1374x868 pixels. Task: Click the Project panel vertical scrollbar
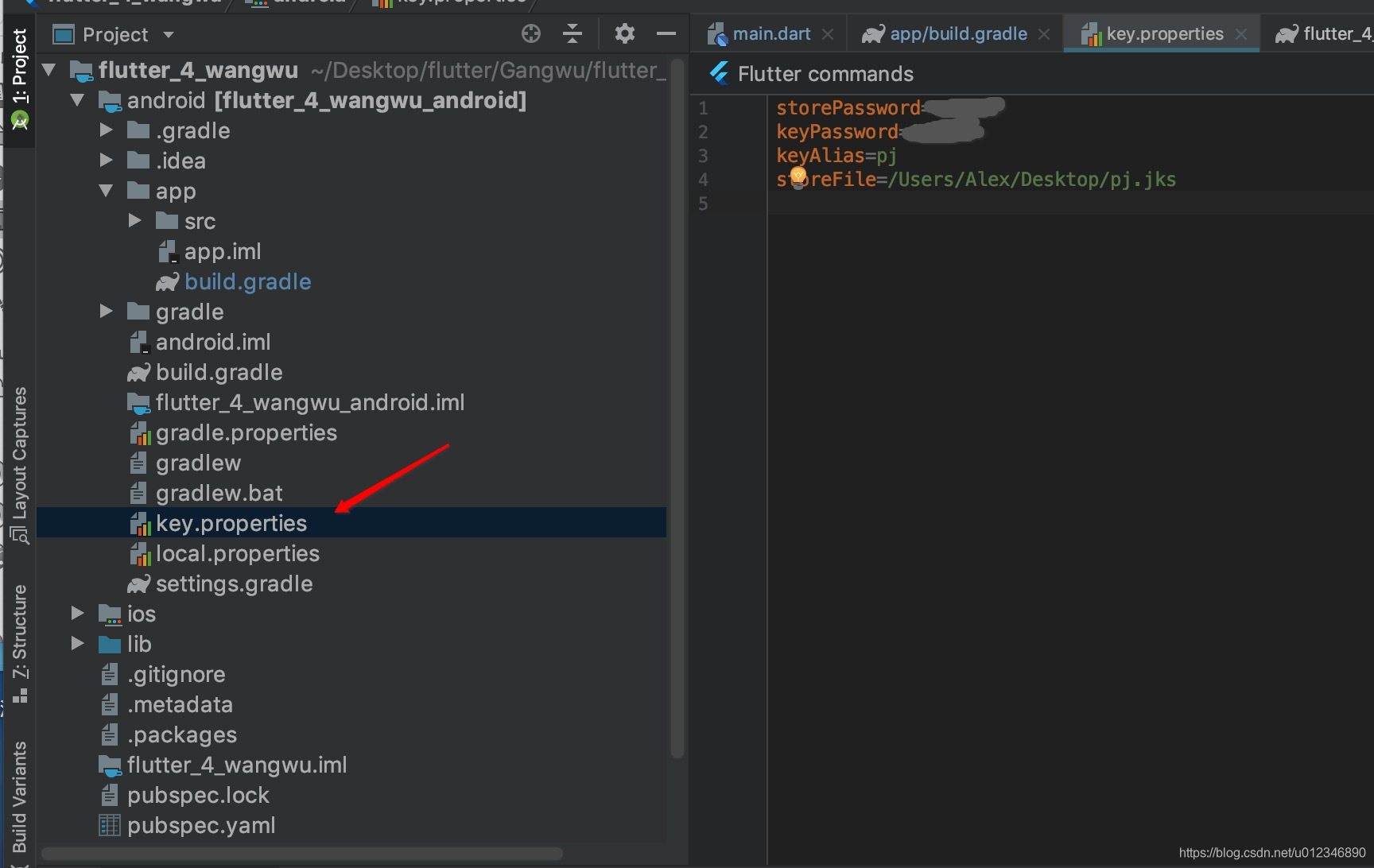677,409
